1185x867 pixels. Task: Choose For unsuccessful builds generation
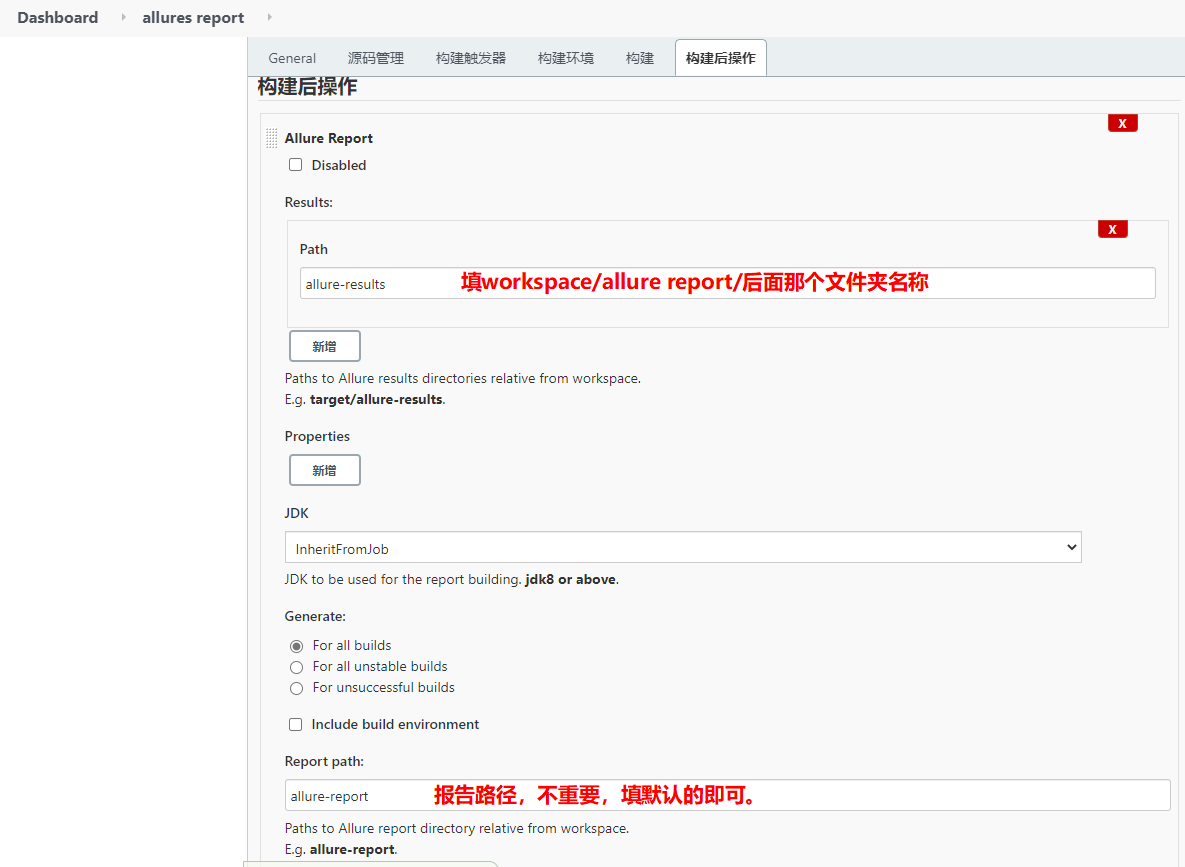296,688
